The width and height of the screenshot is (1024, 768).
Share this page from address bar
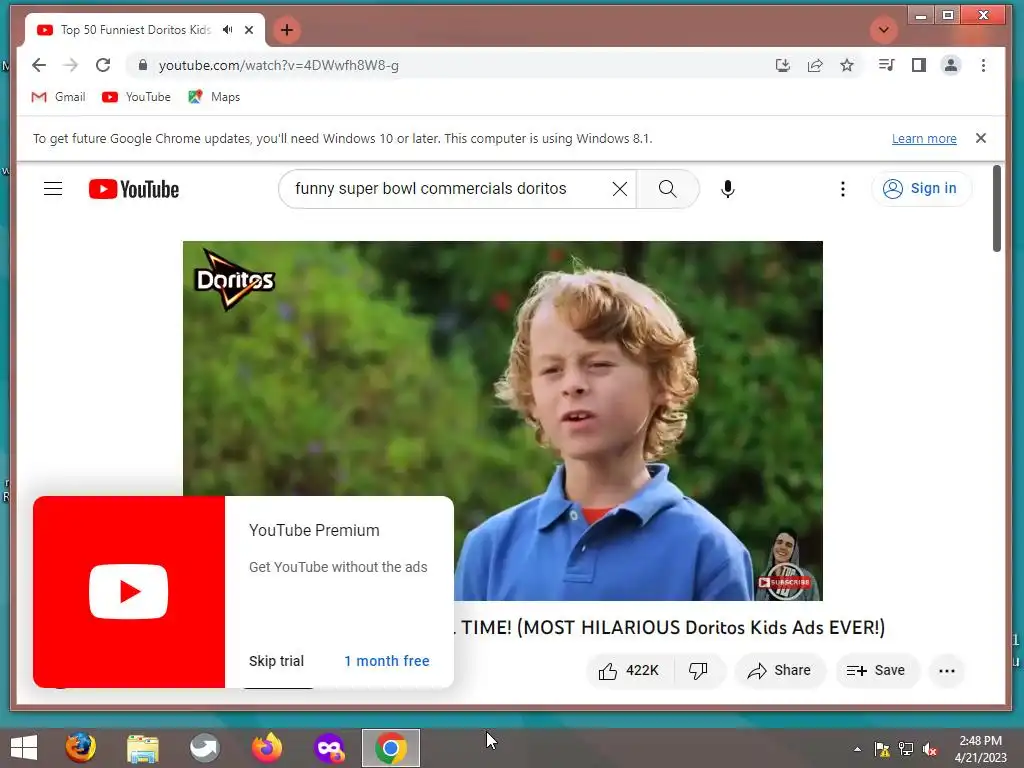[815, 65]
